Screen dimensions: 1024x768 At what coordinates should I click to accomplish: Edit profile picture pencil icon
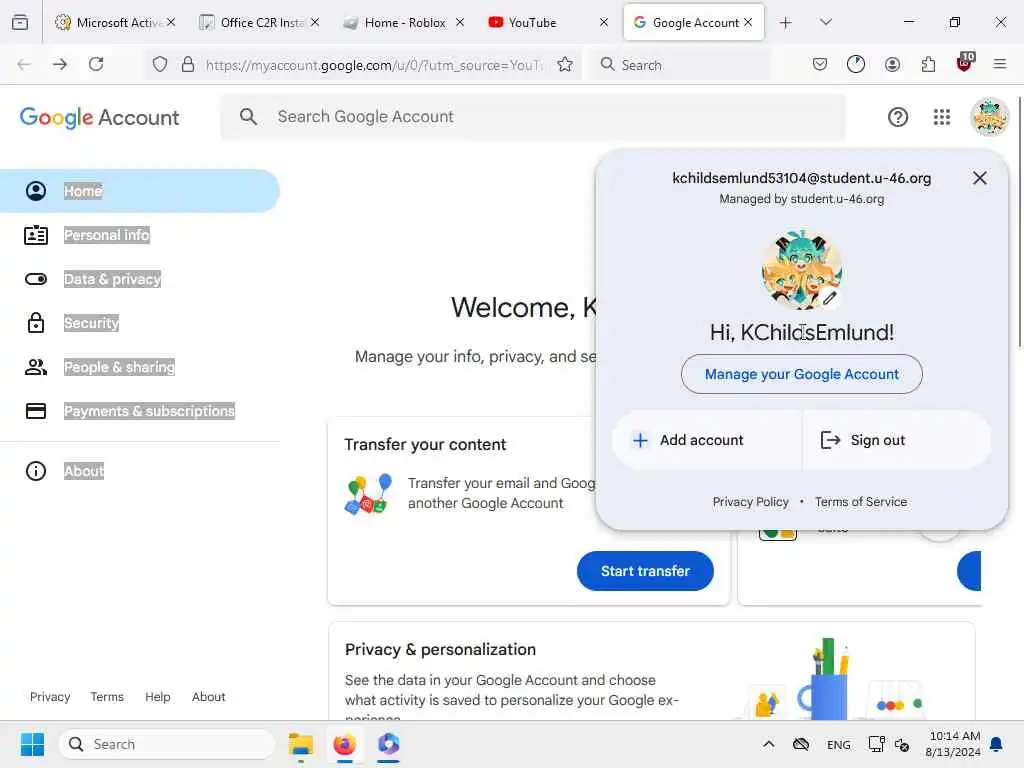(829, 298)
